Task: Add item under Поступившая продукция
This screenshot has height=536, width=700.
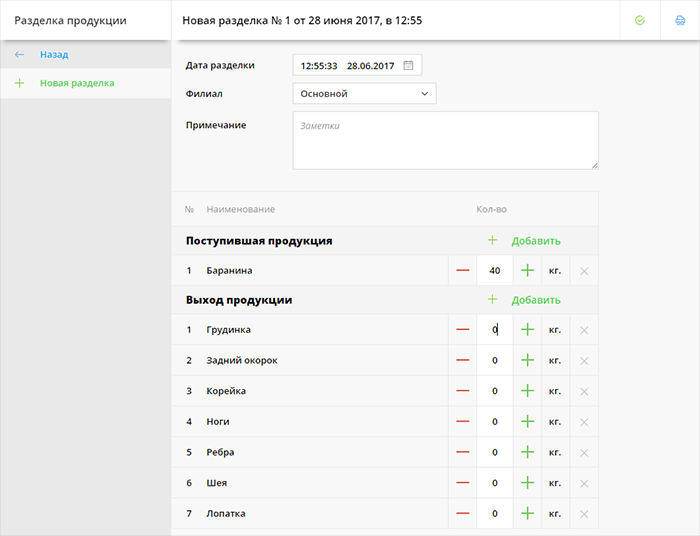Action: [524, 241]
